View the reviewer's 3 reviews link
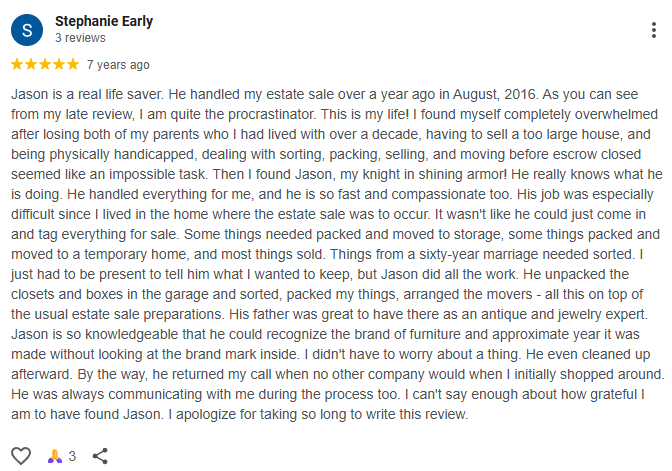672x471 pixels. coord(80,38)
